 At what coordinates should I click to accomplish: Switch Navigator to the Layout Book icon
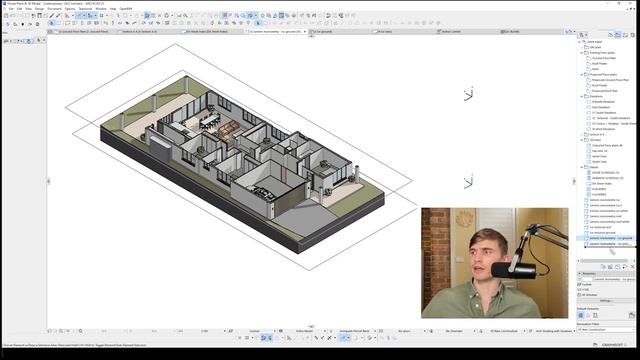(625, 35)
